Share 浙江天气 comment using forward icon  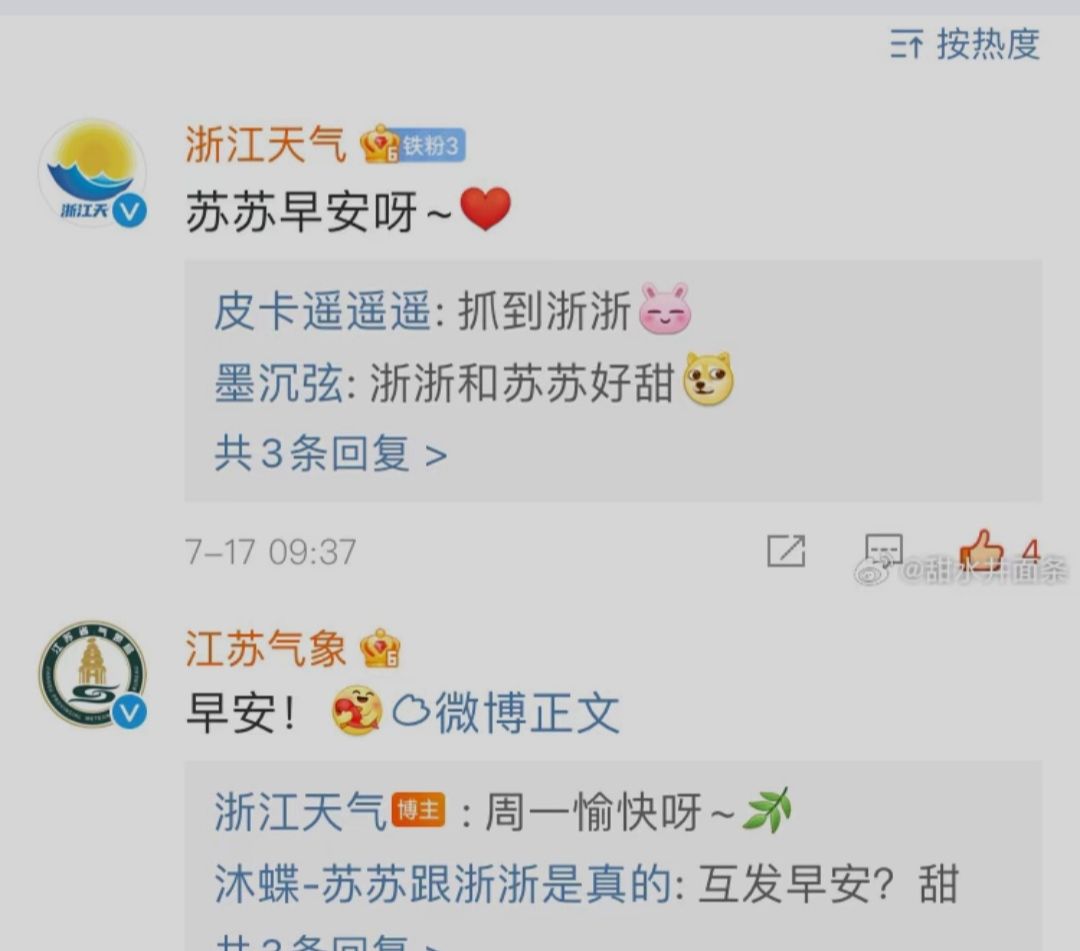coord(786,551)
